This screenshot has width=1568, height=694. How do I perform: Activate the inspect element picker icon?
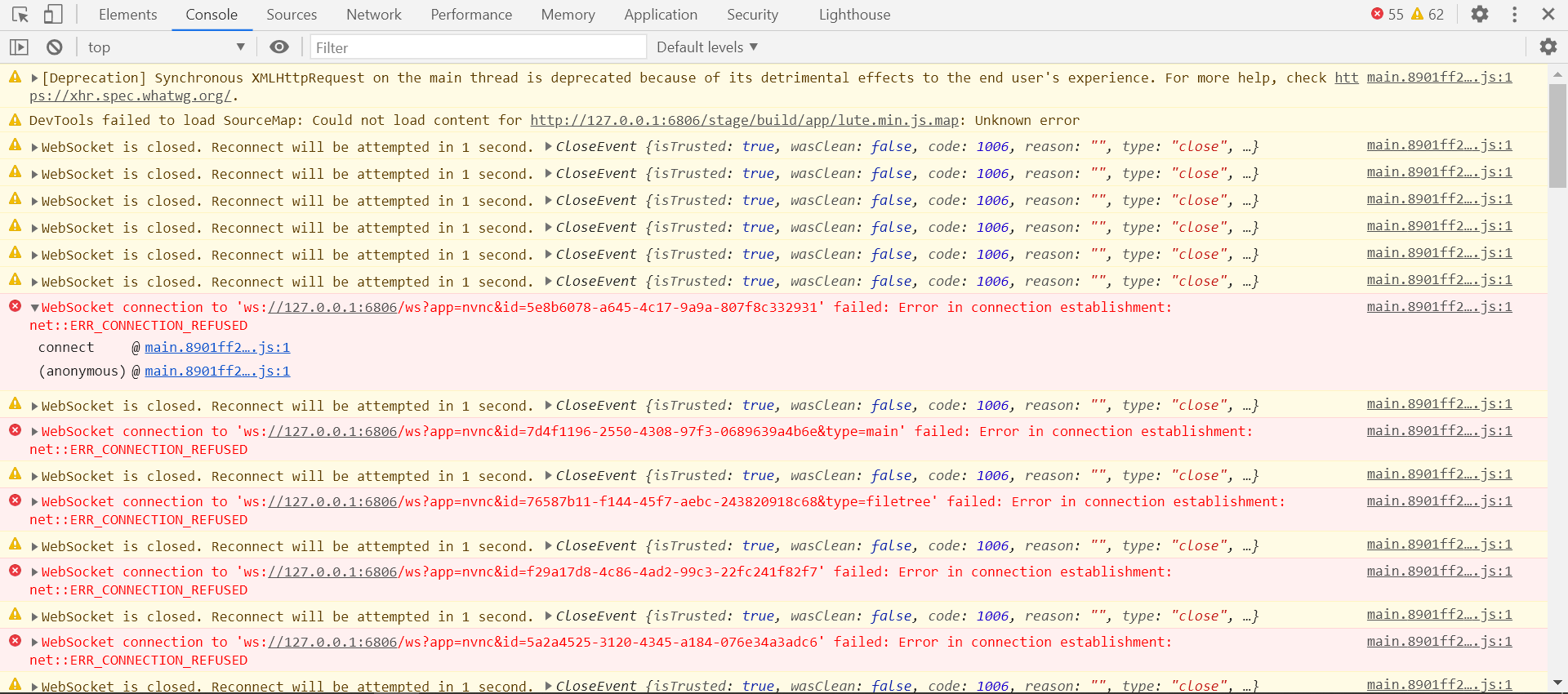pyautogui.click(x=20, y=15)
